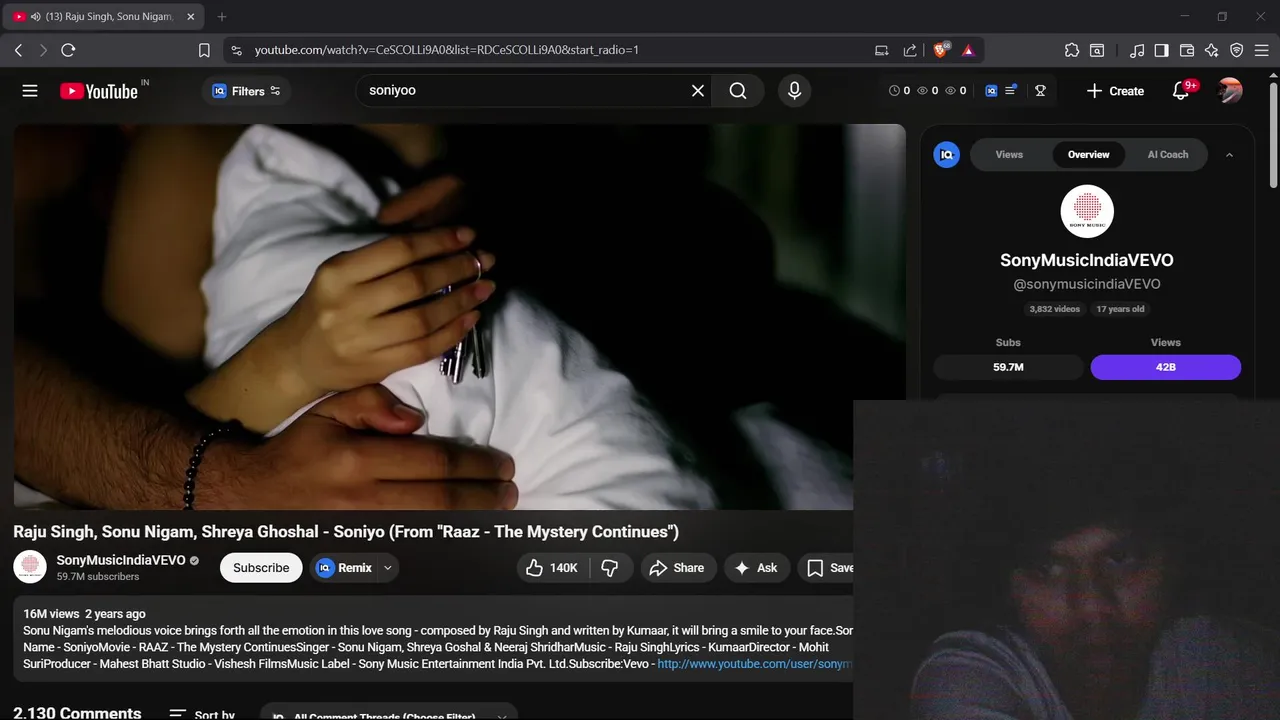Image resolution: width=1280 pixels, height=720 pixels.
Task: Reload the current page
Action: coord(68,50)
